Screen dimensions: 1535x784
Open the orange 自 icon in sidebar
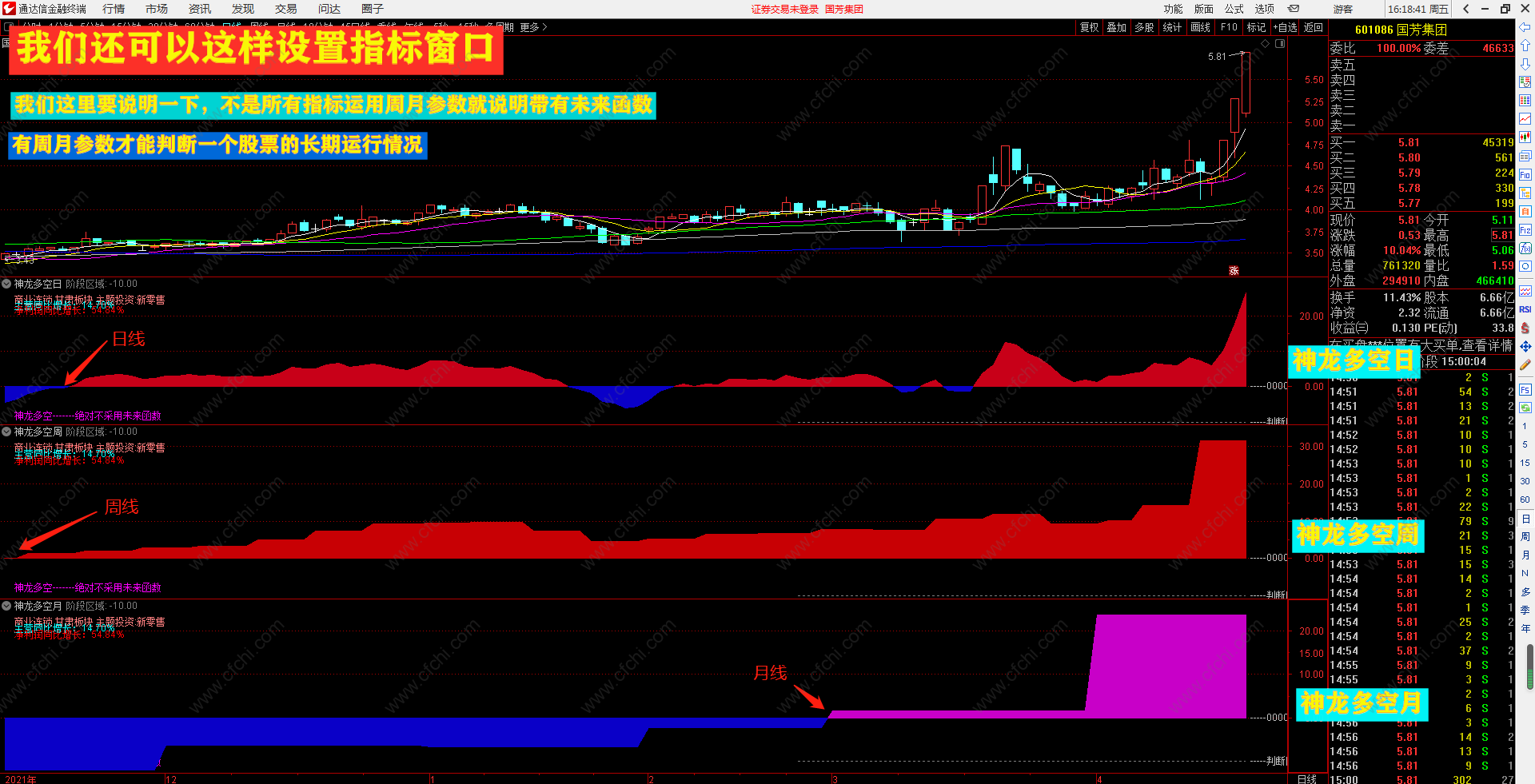click(x=1525, y=211)
